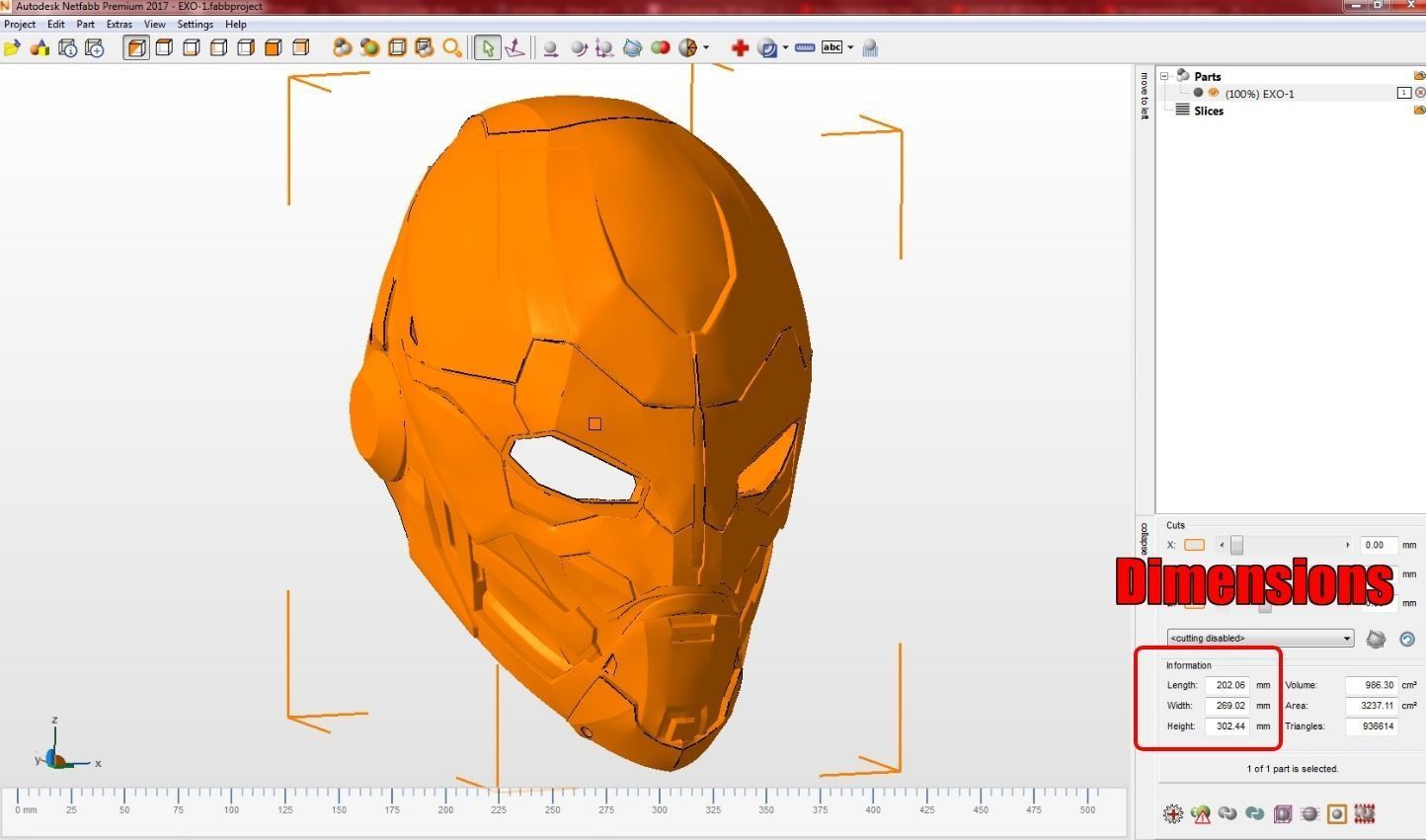Click the add primitive shapes icon
The width and height of the screenshot is (1426, 840).
tap(40, 47)
